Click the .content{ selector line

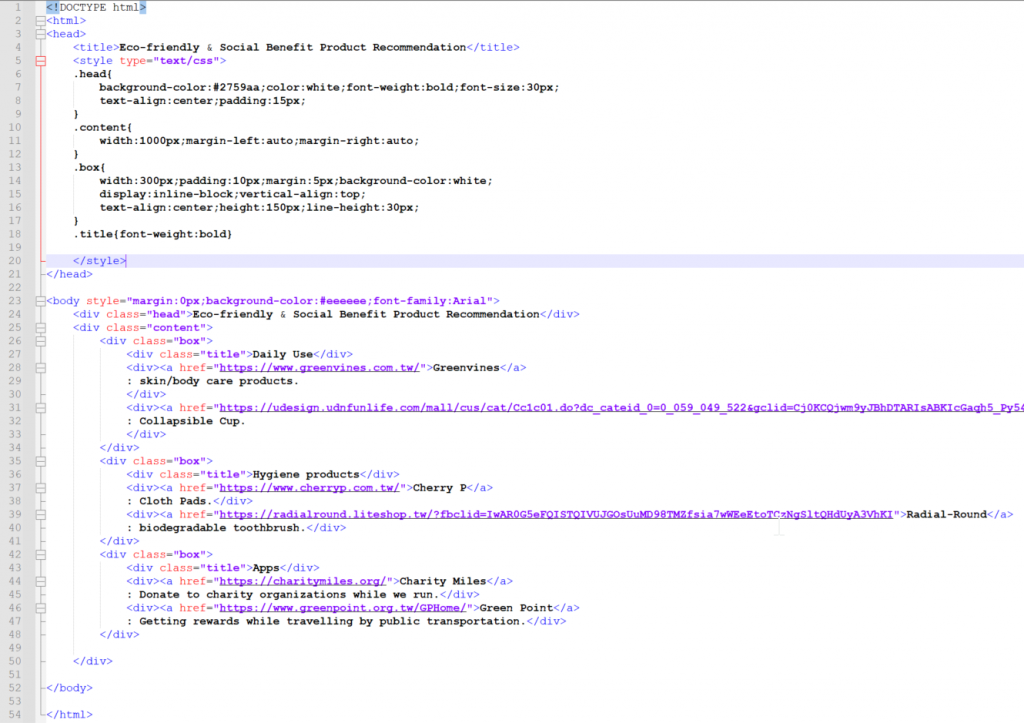point(103,127)
